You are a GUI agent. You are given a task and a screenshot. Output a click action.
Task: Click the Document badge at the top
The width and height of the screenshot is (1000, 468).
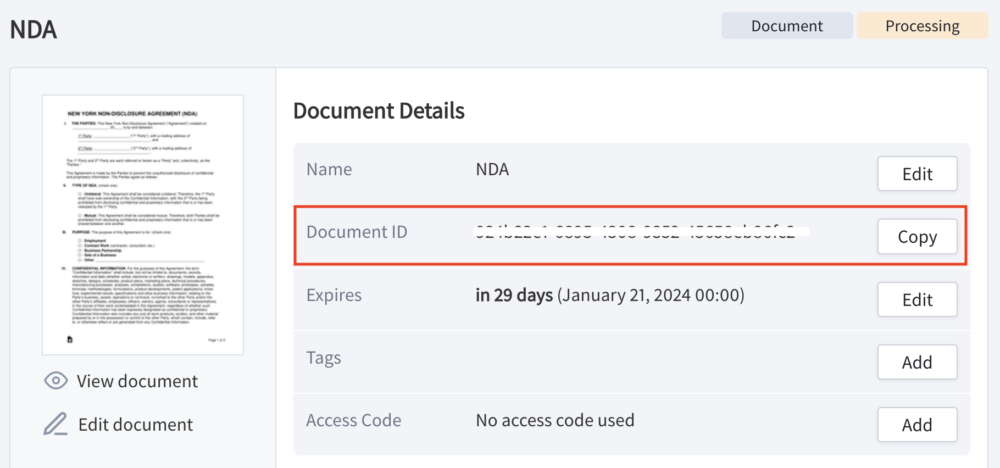(787, 26)
